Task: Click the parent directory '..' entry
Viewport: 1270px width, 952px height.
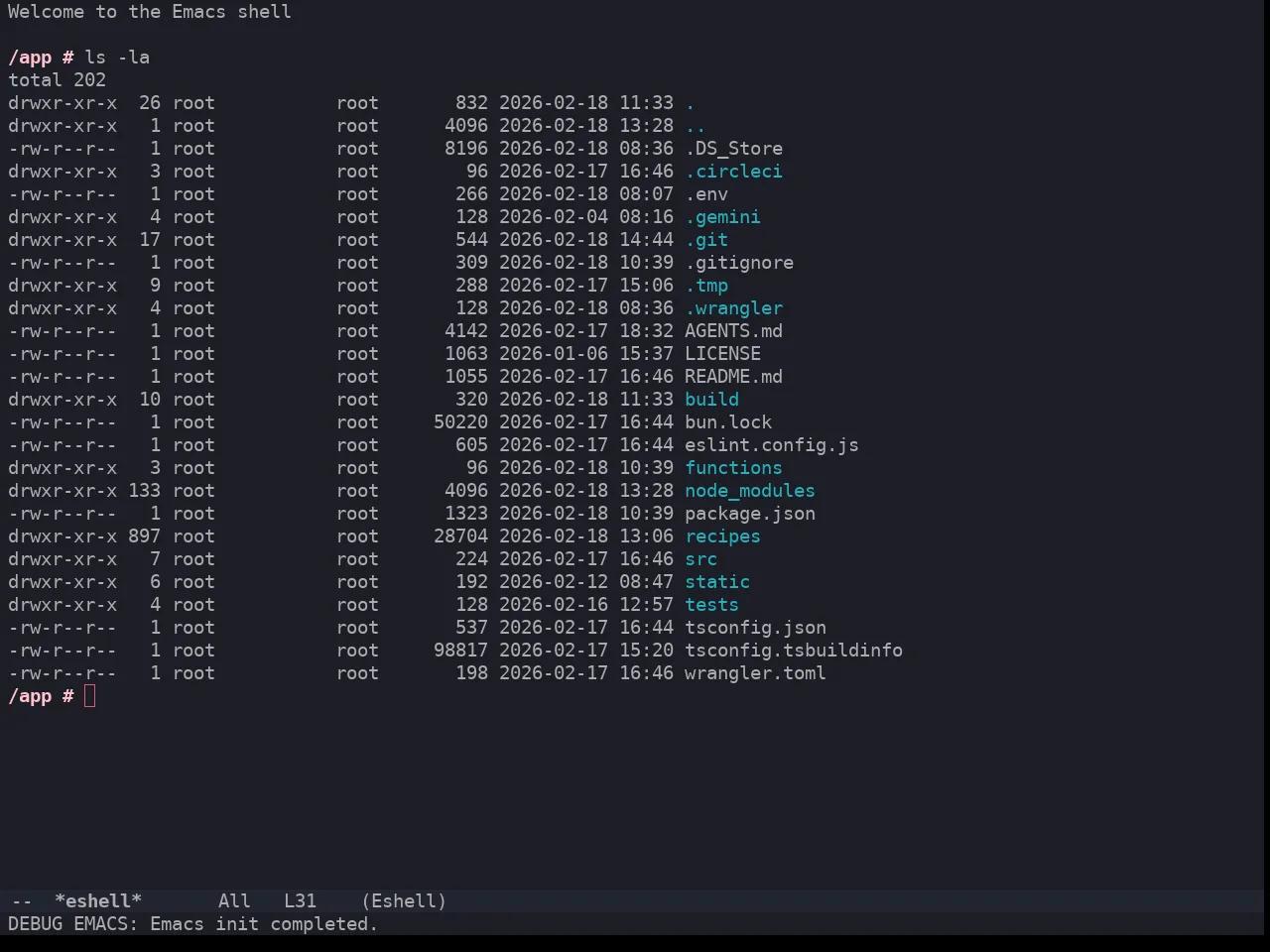Action: coord(696,126)
